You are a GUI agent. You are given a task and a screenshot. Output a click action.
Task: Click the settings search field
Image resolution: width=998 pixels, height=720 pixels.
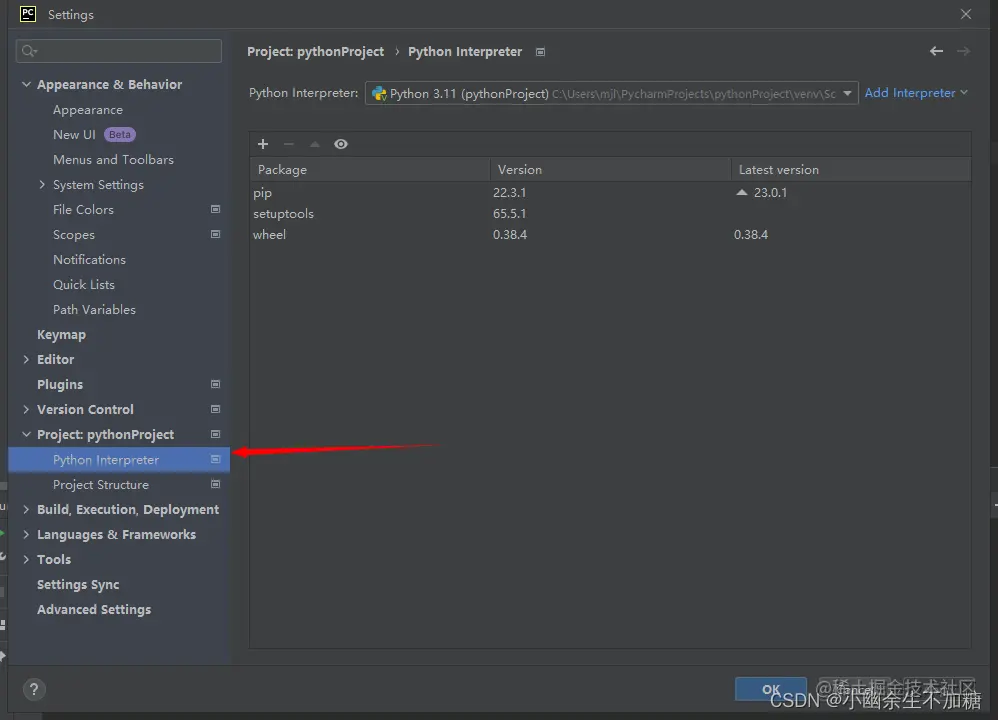pos(119,51)
